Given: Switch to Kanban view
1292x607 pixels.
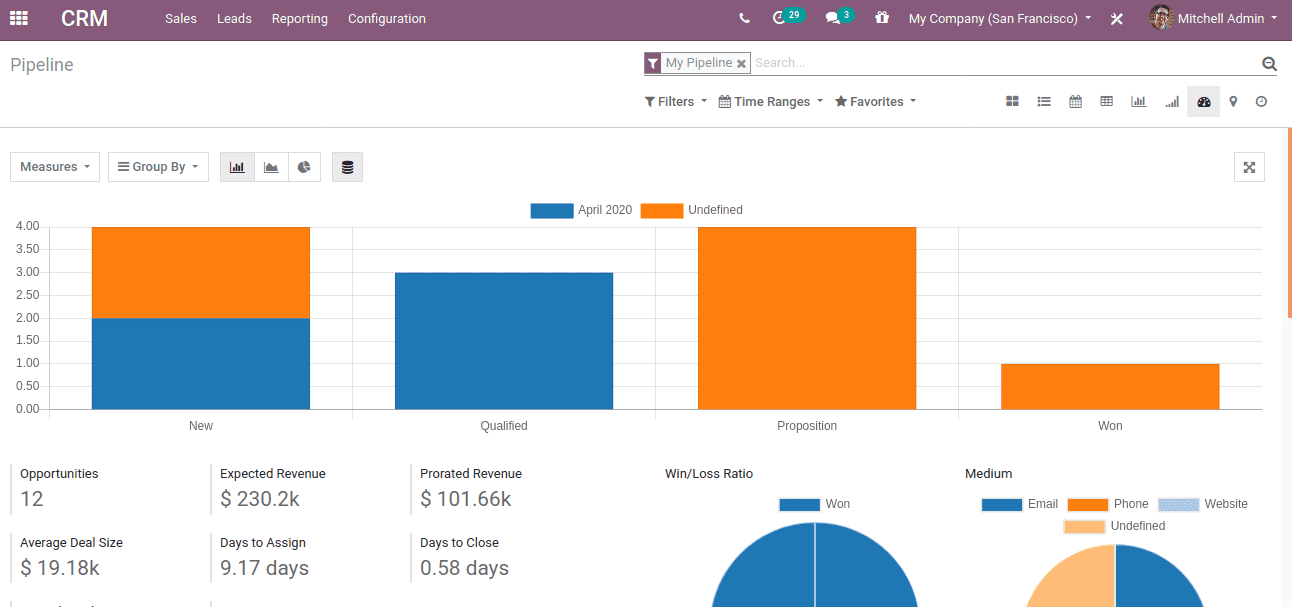Looking at the screenshot, I should pos(1012,101).
